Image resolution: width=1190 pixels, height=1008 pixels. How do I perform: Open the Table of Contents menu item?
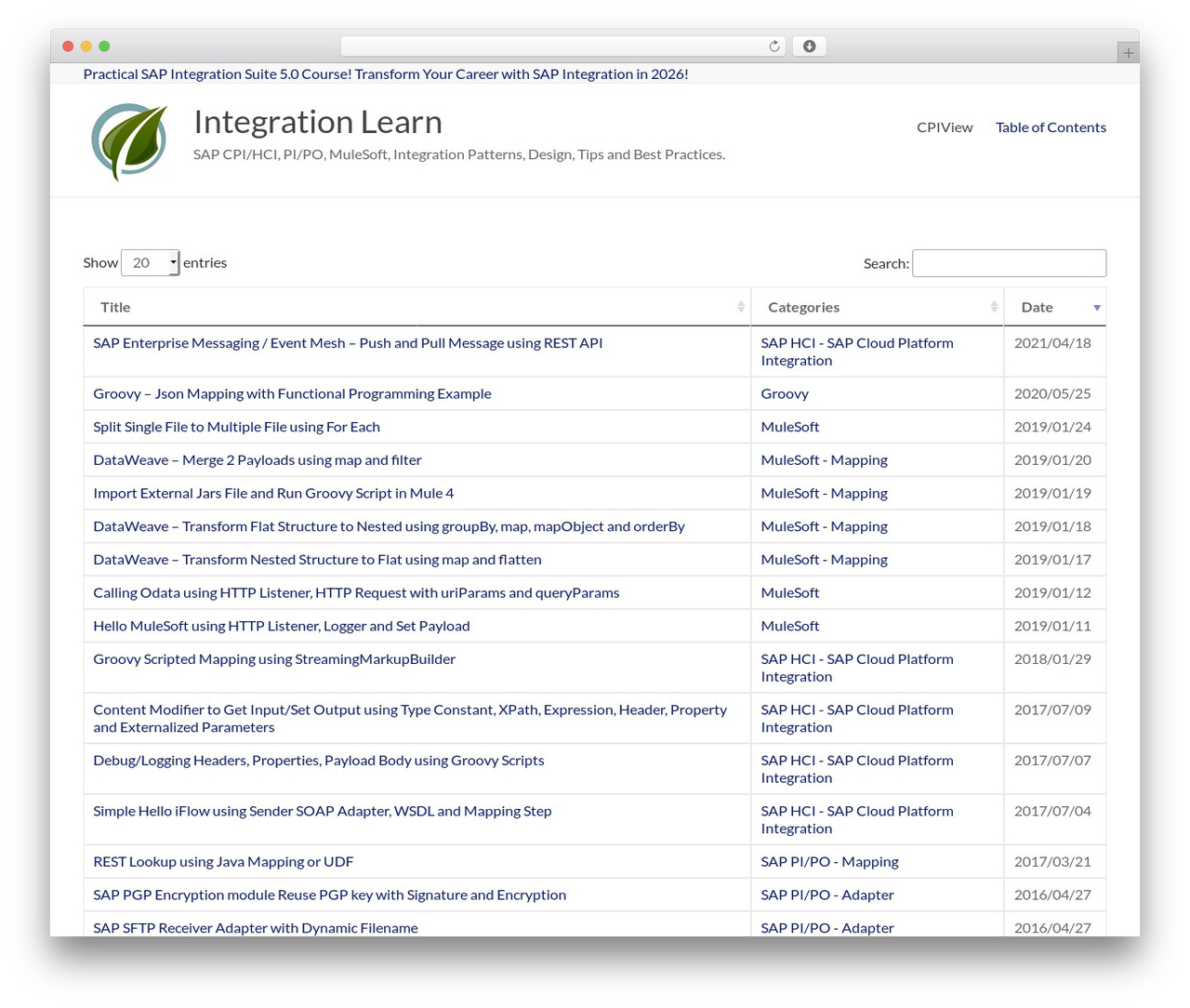point(1051,127)
